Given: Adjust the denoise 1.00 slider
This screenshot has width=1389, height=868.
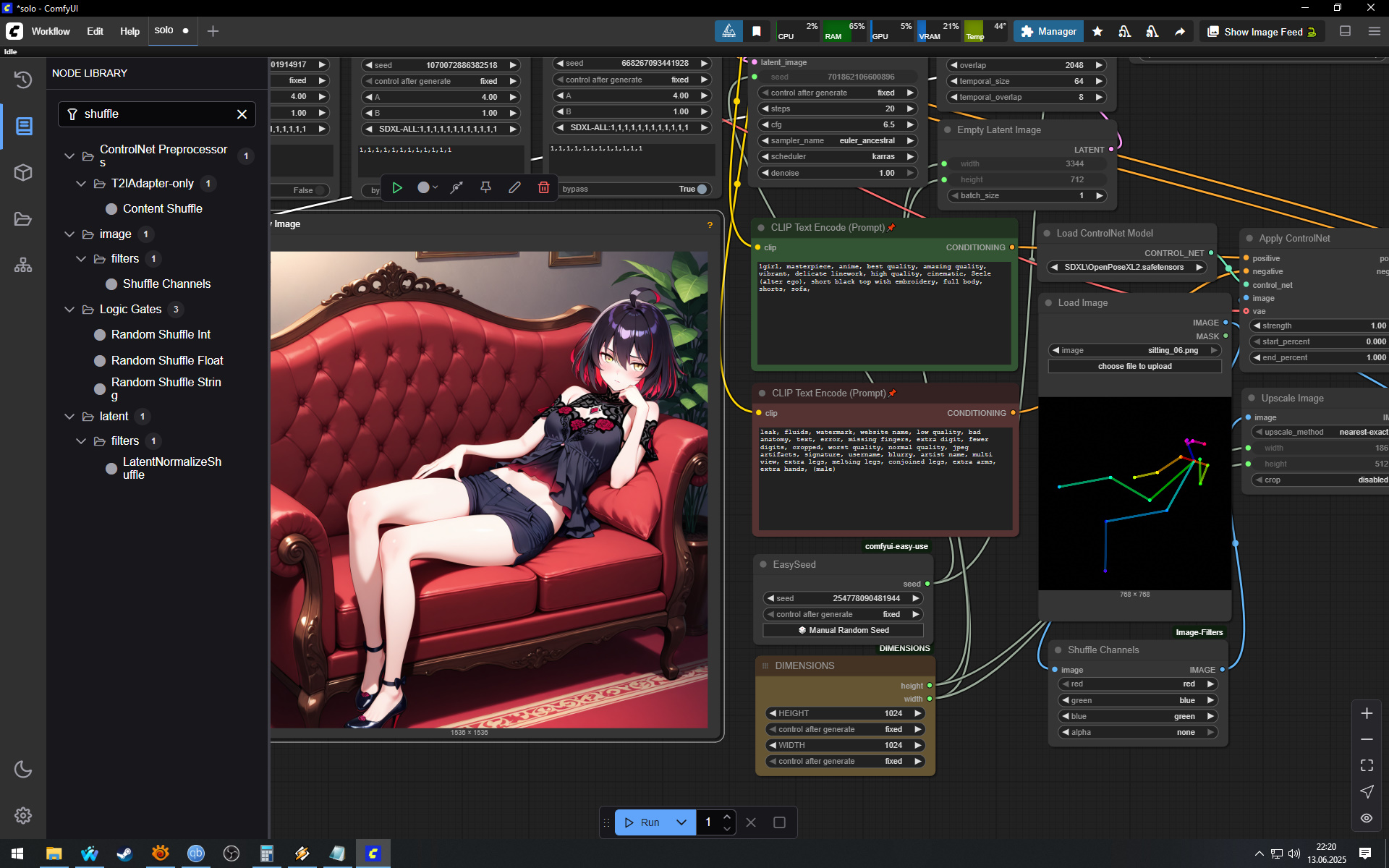Looking at the screenshot, I should click(x=838, y=173).
